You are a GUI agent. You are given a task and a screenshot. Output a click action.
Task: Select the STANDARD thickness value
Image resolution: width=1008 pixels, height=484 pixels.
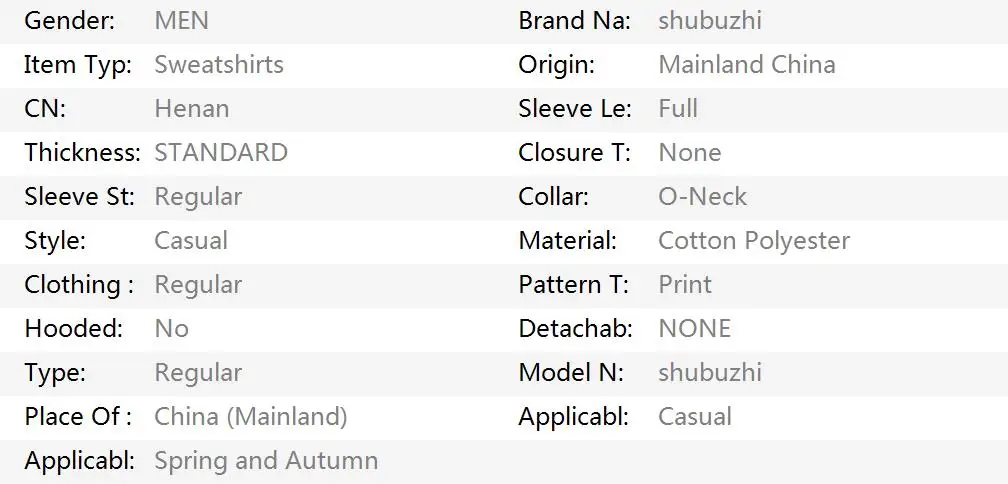(x=220, y=152)
